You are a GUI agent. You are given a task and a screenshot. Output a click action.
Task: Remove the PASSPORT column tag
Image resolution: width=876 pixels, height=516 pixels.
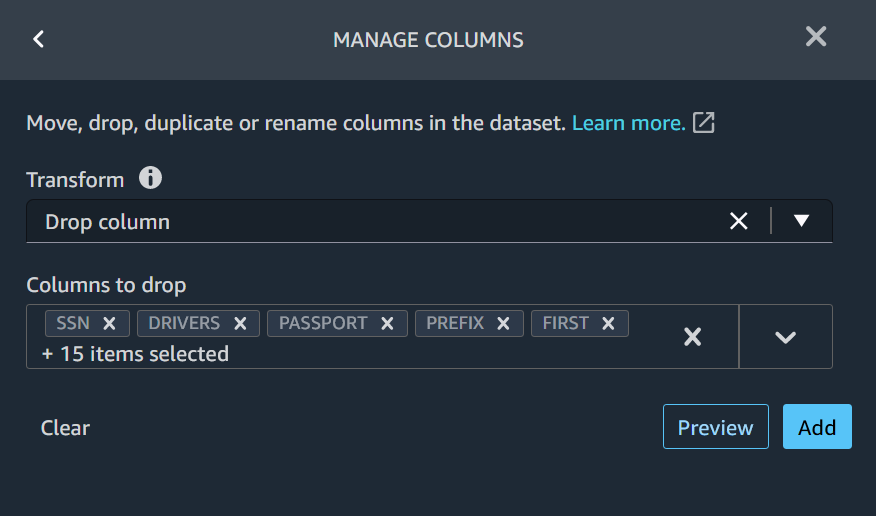(387, 323)
